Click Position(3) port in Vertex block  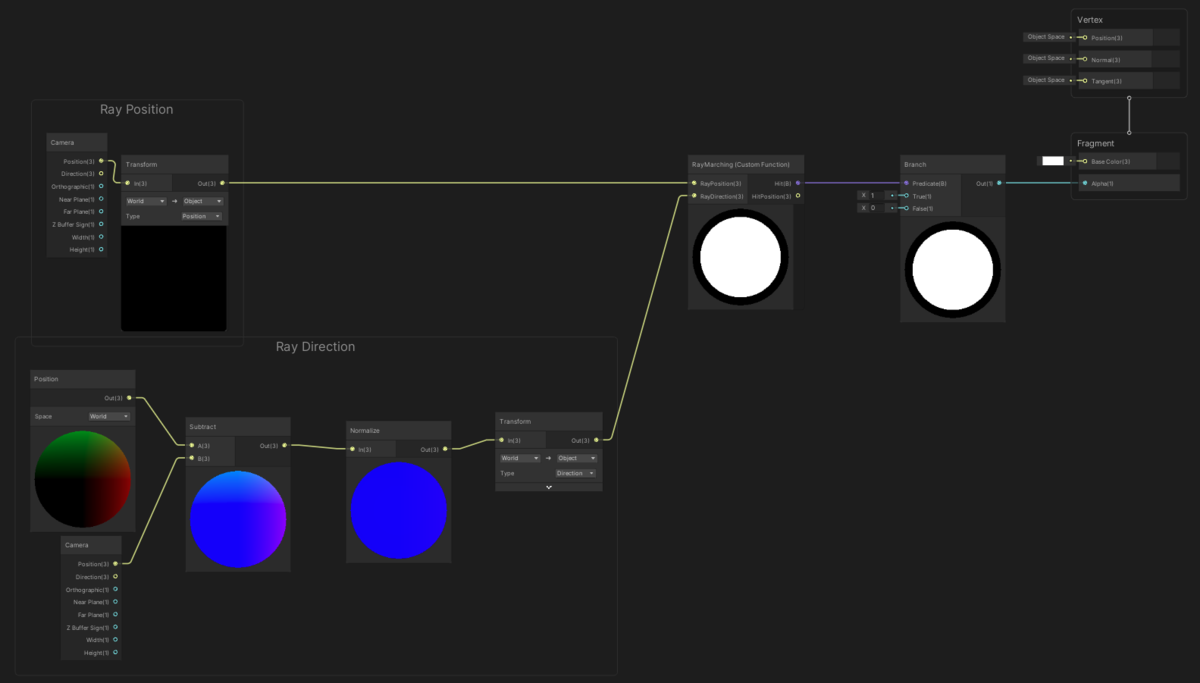tap(1084, 38)
